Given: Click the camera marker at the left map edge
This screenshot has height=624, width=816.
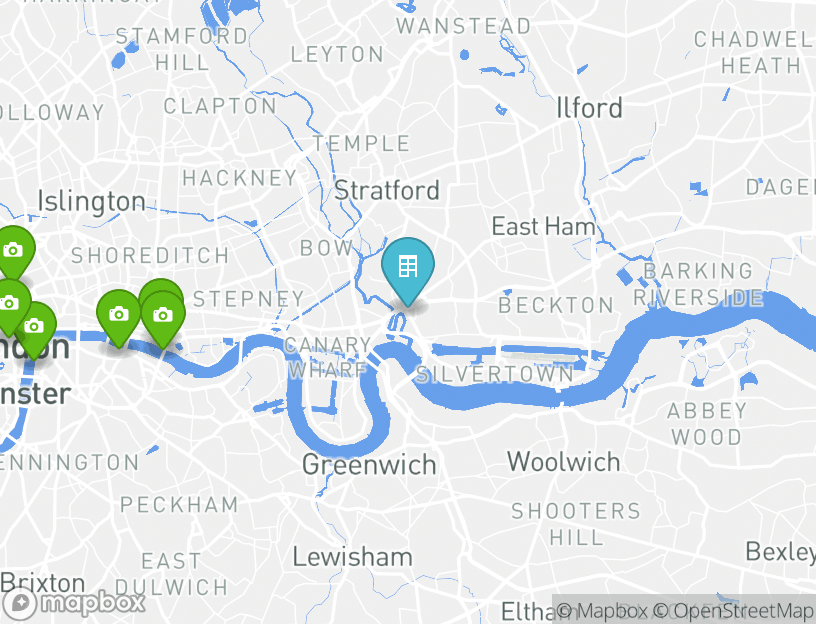Looking at the screenshot, I should point(9,306).
